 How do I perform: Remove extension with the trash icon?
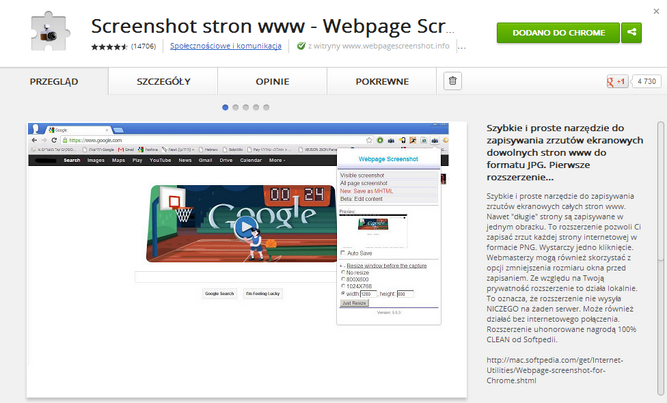click(453, 81)
